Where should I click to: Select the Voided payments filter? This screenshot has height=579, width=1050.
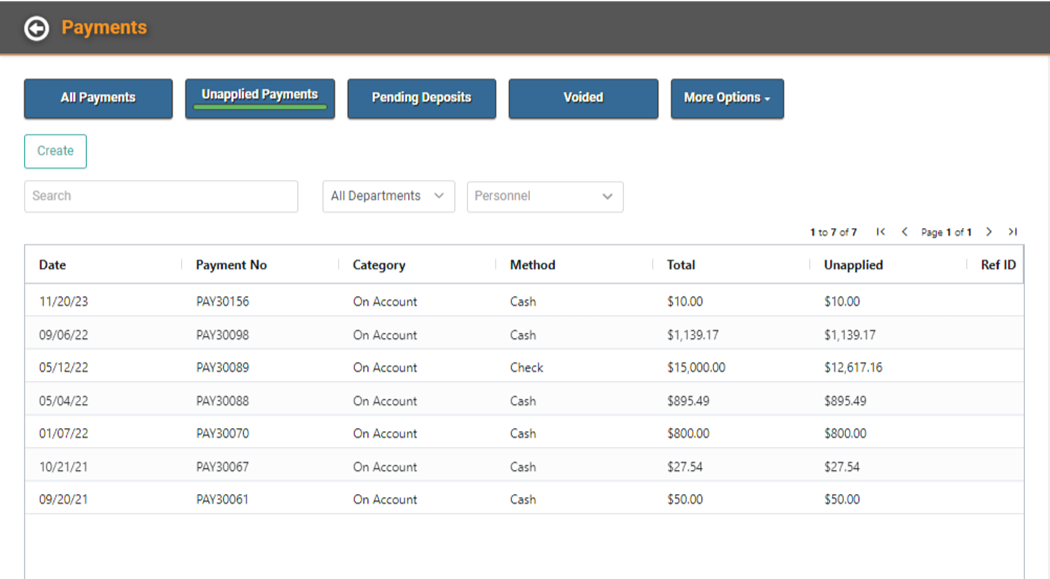[x=583, y=98]
